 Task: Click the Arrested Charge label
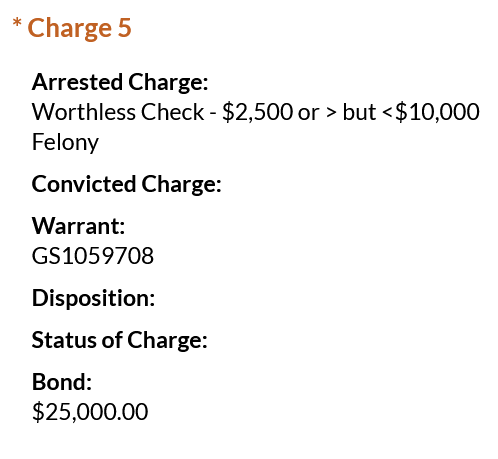pos(120,82)
